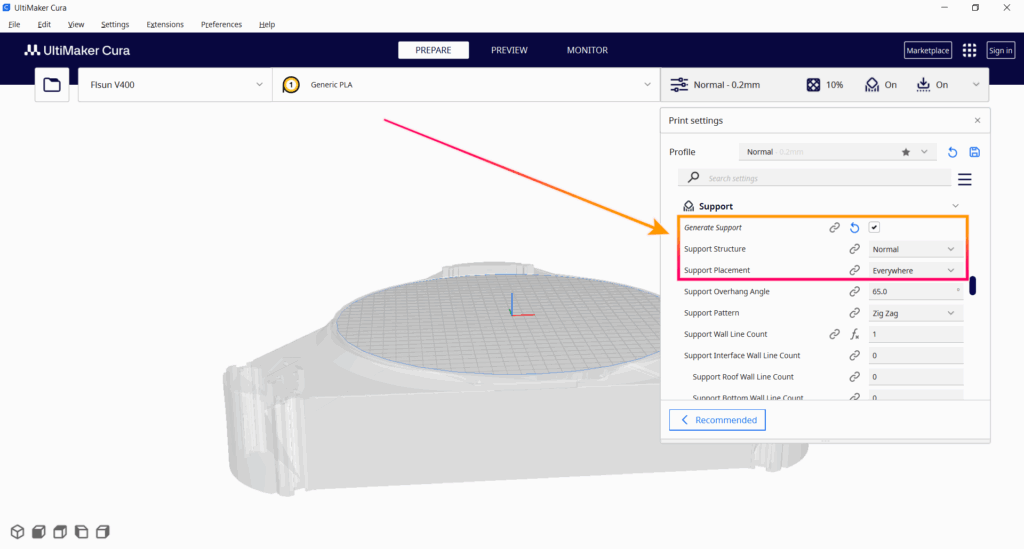Reset profile changes with undo arrow icon
The width and height of the screenshot is (1024, 549).
[952, 152]
